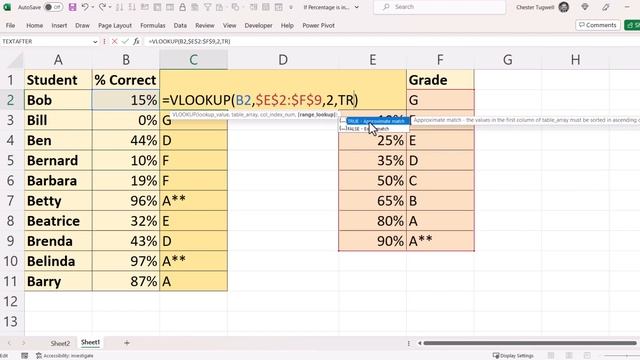Select column C header
Viewport: 640px width, 360px height.
coord(193,60)
